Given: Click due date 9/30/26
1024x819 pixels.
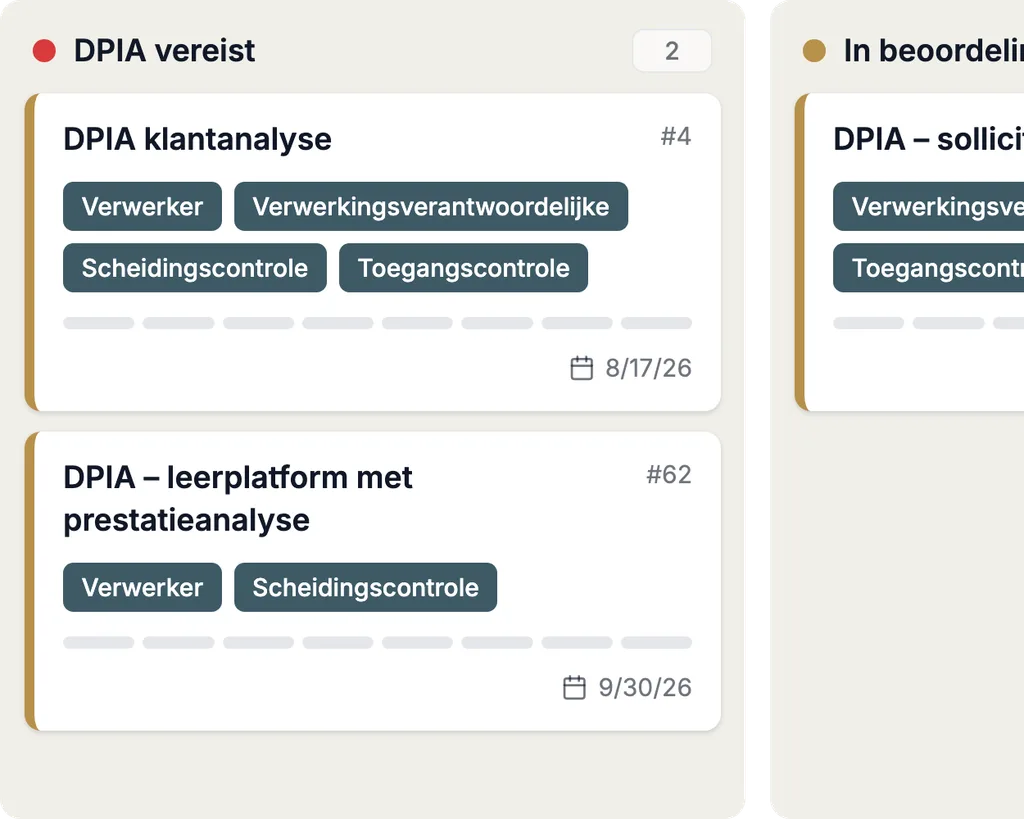Looking at the screenshot, I should tap(645, 688).
